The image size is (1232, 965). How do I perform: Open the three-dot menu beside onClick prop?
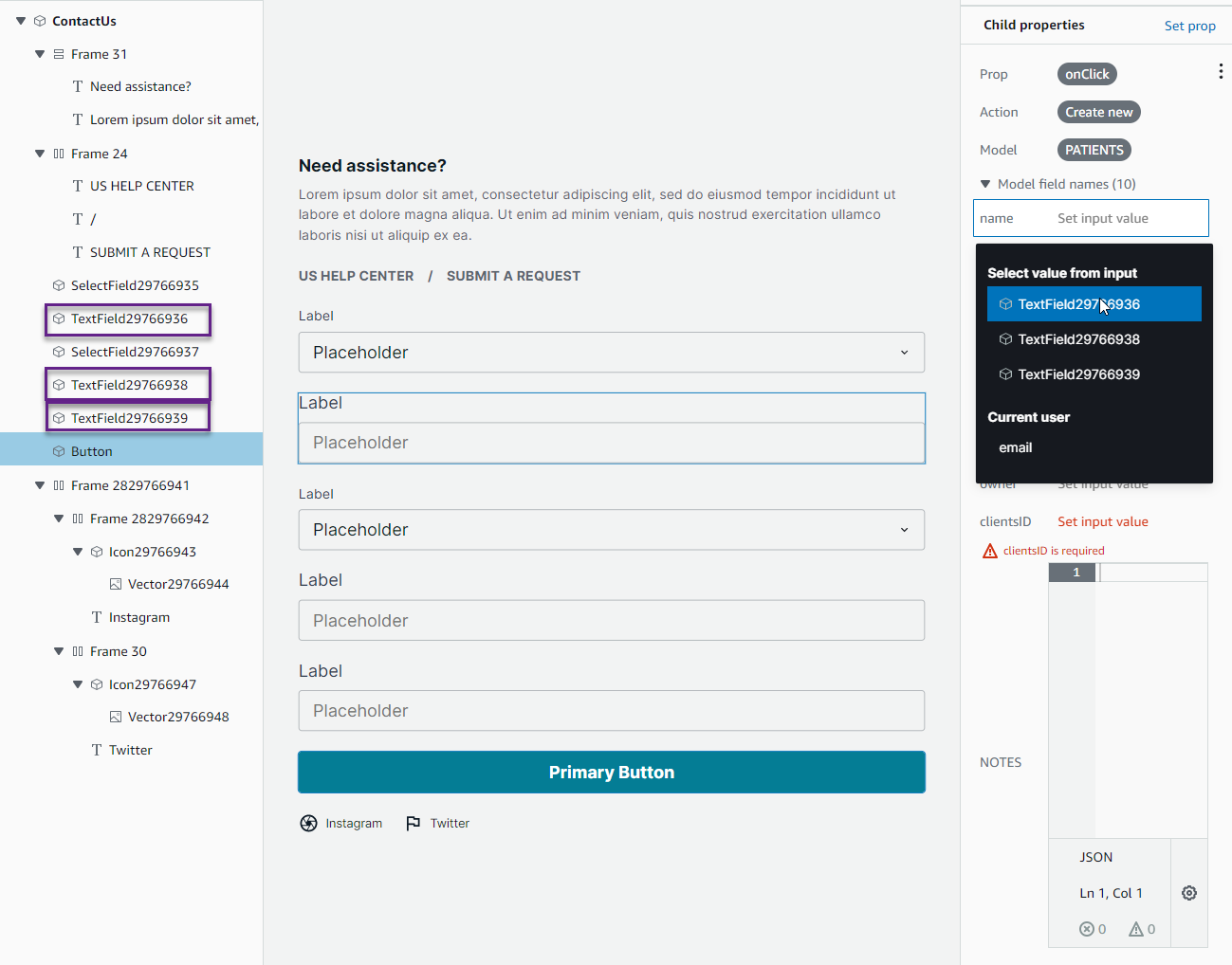tap(1221, 70)
